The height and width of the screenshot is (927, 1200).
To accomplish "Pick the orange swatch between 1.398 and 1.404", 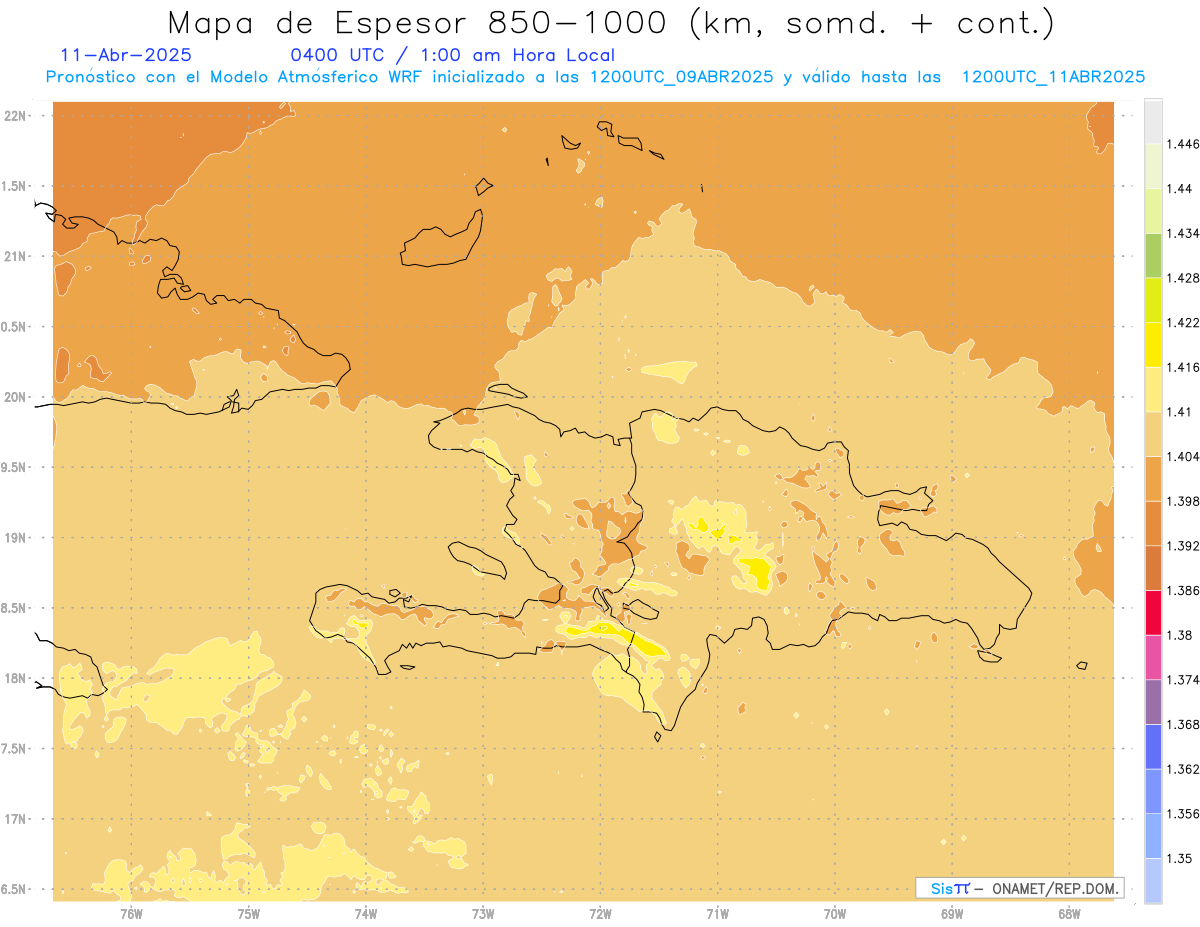I will coord(1153,479).
